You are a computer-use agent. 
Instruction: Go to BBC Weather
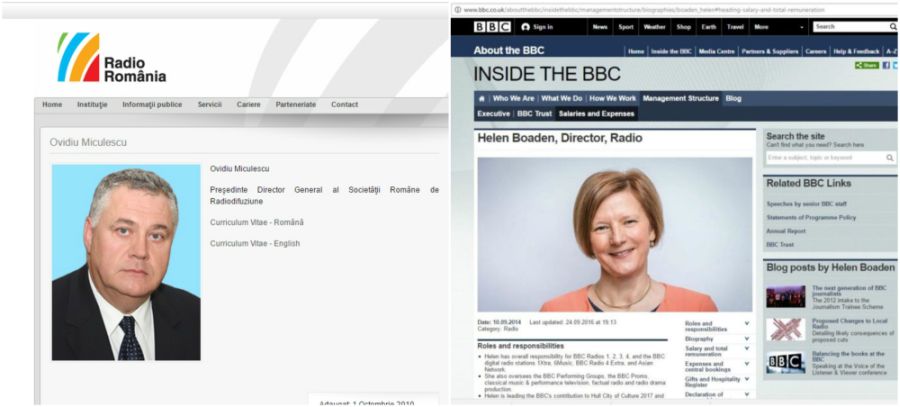[x=654, y=27]
